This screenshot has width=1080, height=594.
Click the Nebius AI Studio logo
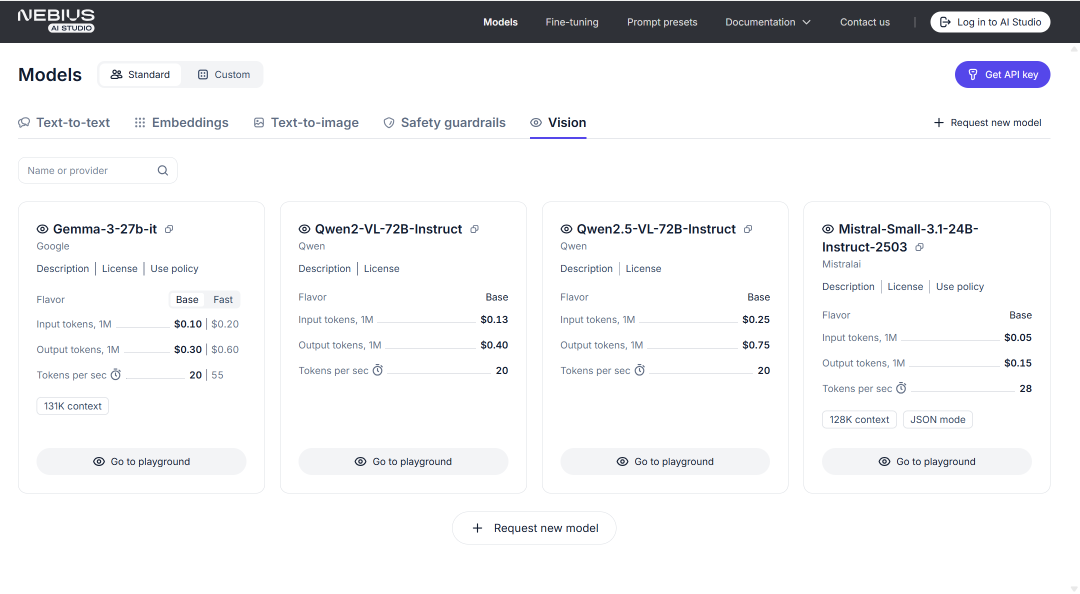pyautogui.click(x=56, y=21)
